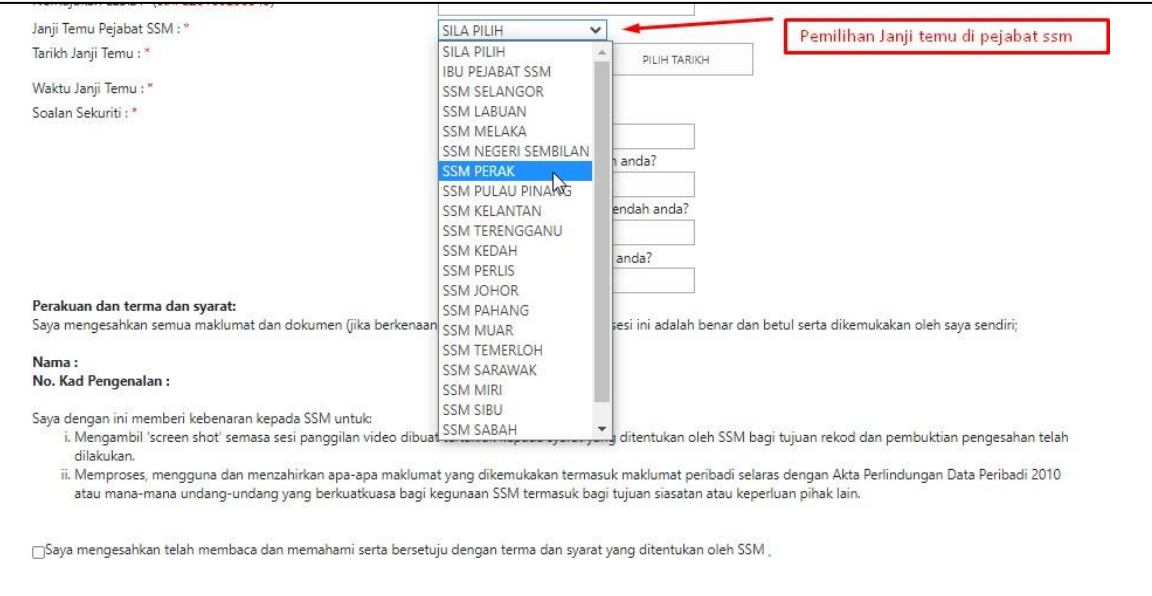Pick SSM LABUAN from the dropdown
Image resolution: width=1152 pixels, height=596 pixels.
tap(516, 112)
